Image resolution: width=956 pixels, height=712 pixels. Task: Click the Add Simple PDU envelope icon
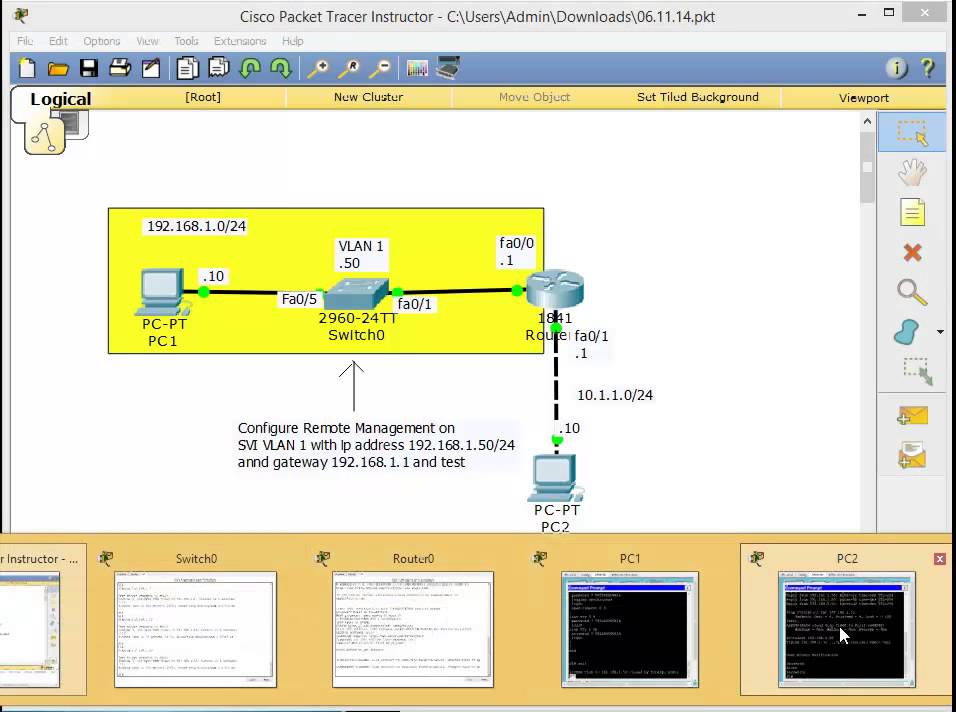[913, 416]
